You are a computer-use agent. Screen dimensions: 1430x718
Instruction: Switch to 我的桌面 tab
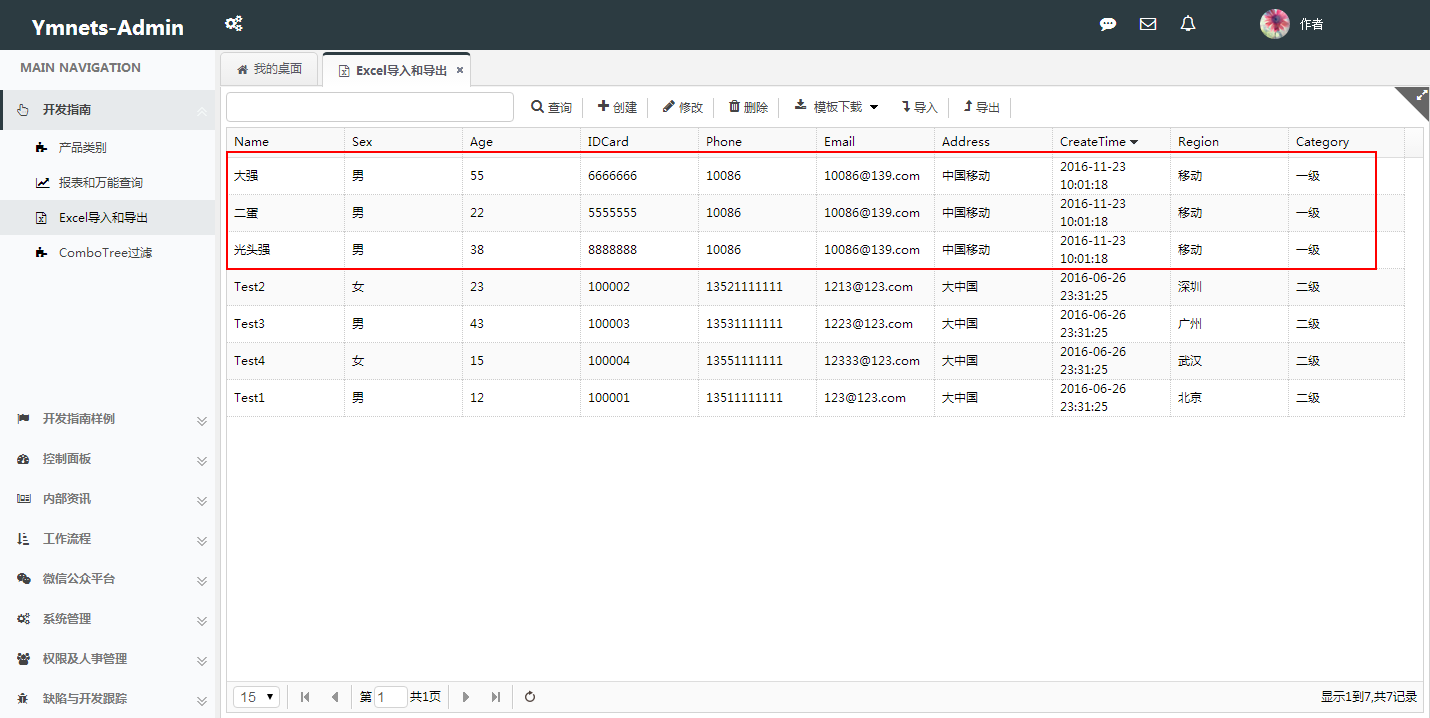click(270, 69)
